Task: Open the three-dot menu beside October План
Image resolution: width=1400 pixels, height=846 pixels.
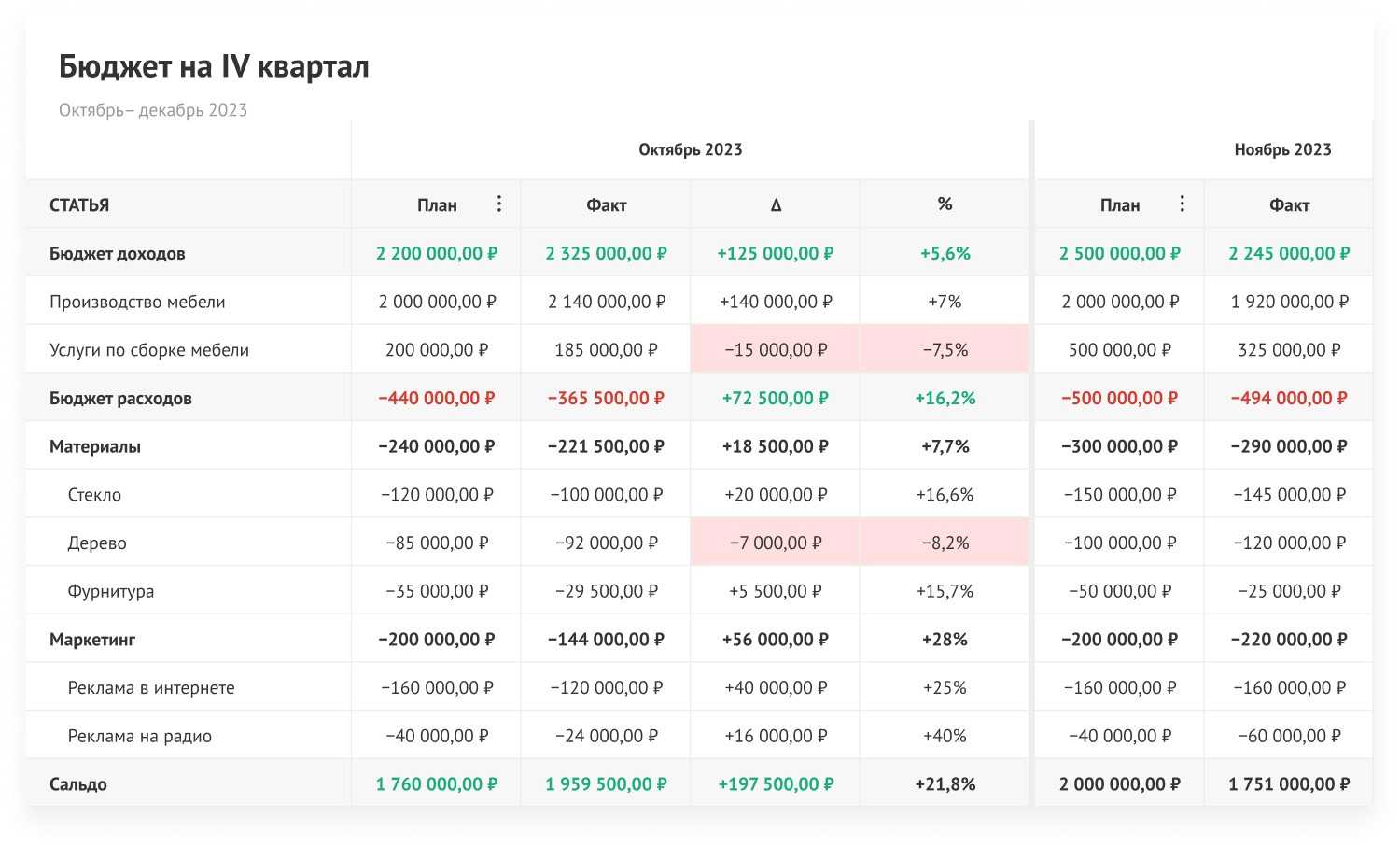Action: point(499,204)
